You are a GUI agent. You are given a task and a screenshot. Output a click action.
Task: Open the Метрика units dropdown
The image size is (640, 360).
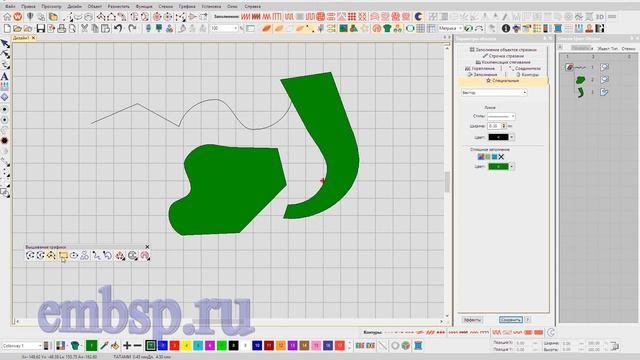[x=460, y=28]
